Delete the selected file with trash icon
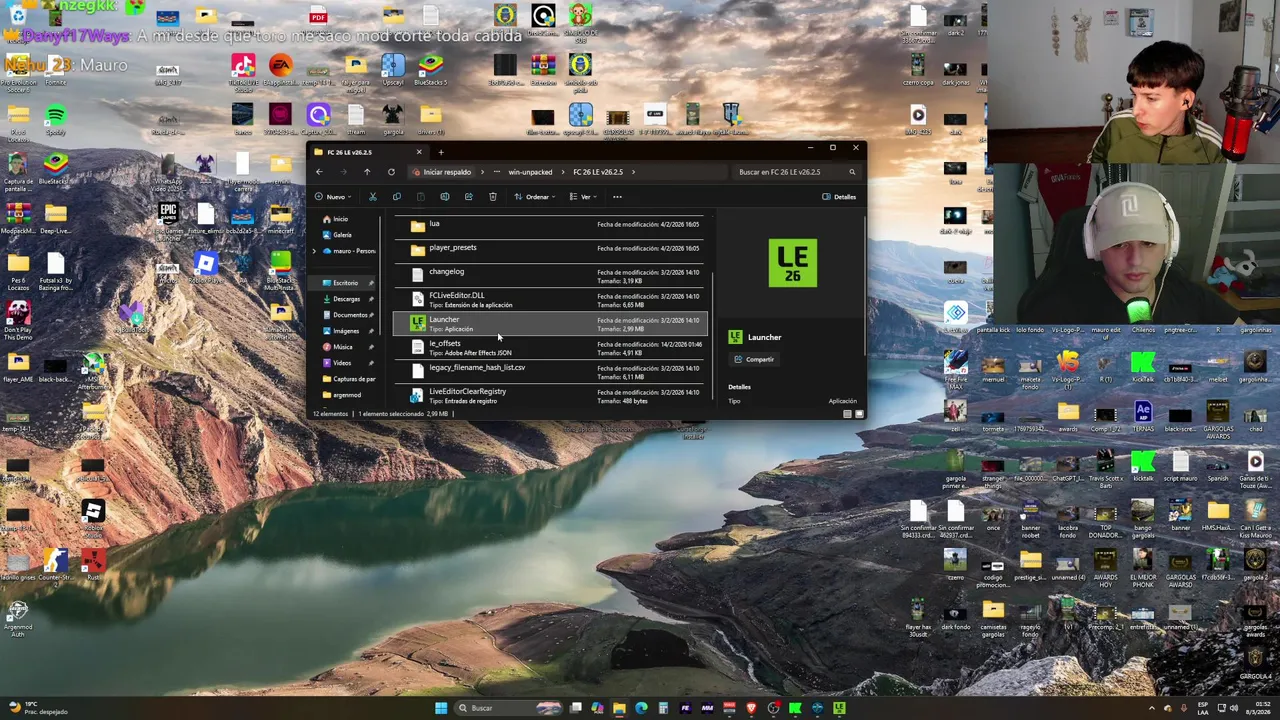Viewport: 1280px width, 720px height. tap(492, 197)
